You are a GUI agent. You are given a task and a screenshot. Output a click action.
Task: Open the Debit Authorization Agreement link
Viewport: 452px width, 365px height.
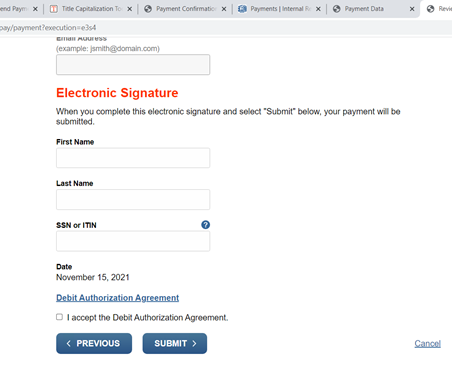pyautogui.click(x=117, y=298)
